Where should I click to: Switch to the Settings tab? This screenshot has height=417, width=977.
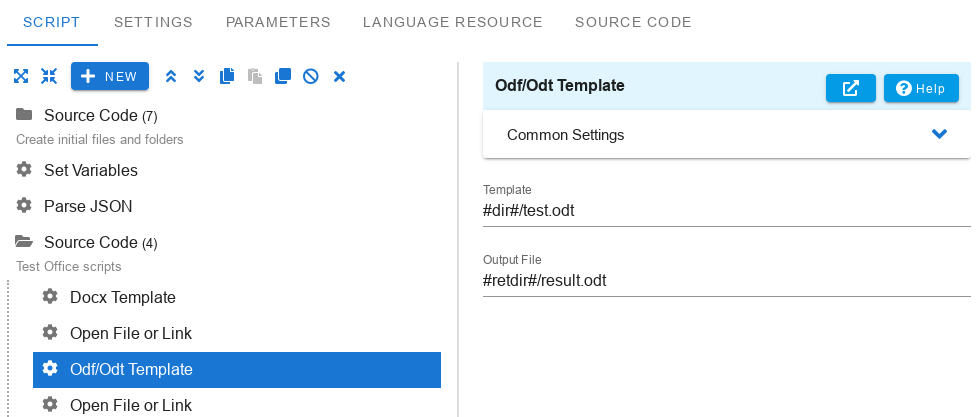coord(153,22)
